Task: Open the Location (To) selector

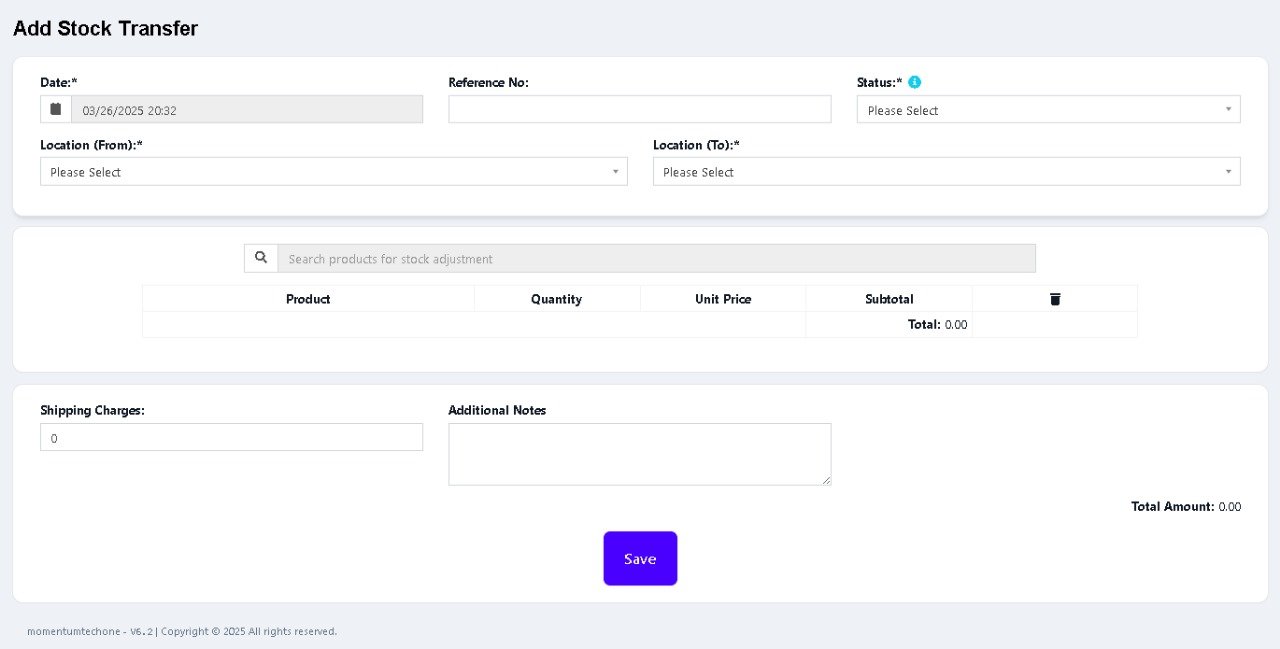Action: [946, 172]
